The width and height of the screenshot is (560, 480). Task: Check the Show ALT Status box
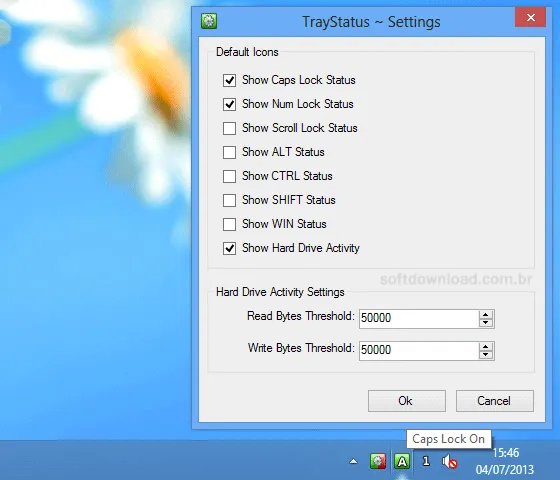(x=229, y=152)
